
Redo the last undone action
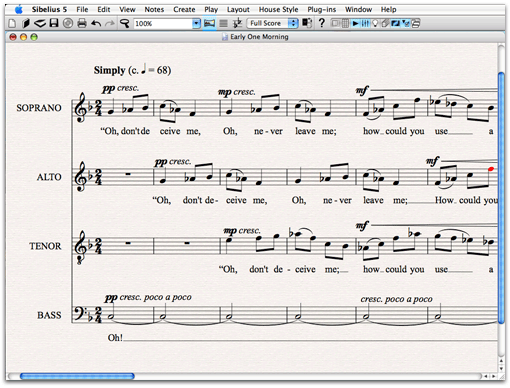(110, 23)
